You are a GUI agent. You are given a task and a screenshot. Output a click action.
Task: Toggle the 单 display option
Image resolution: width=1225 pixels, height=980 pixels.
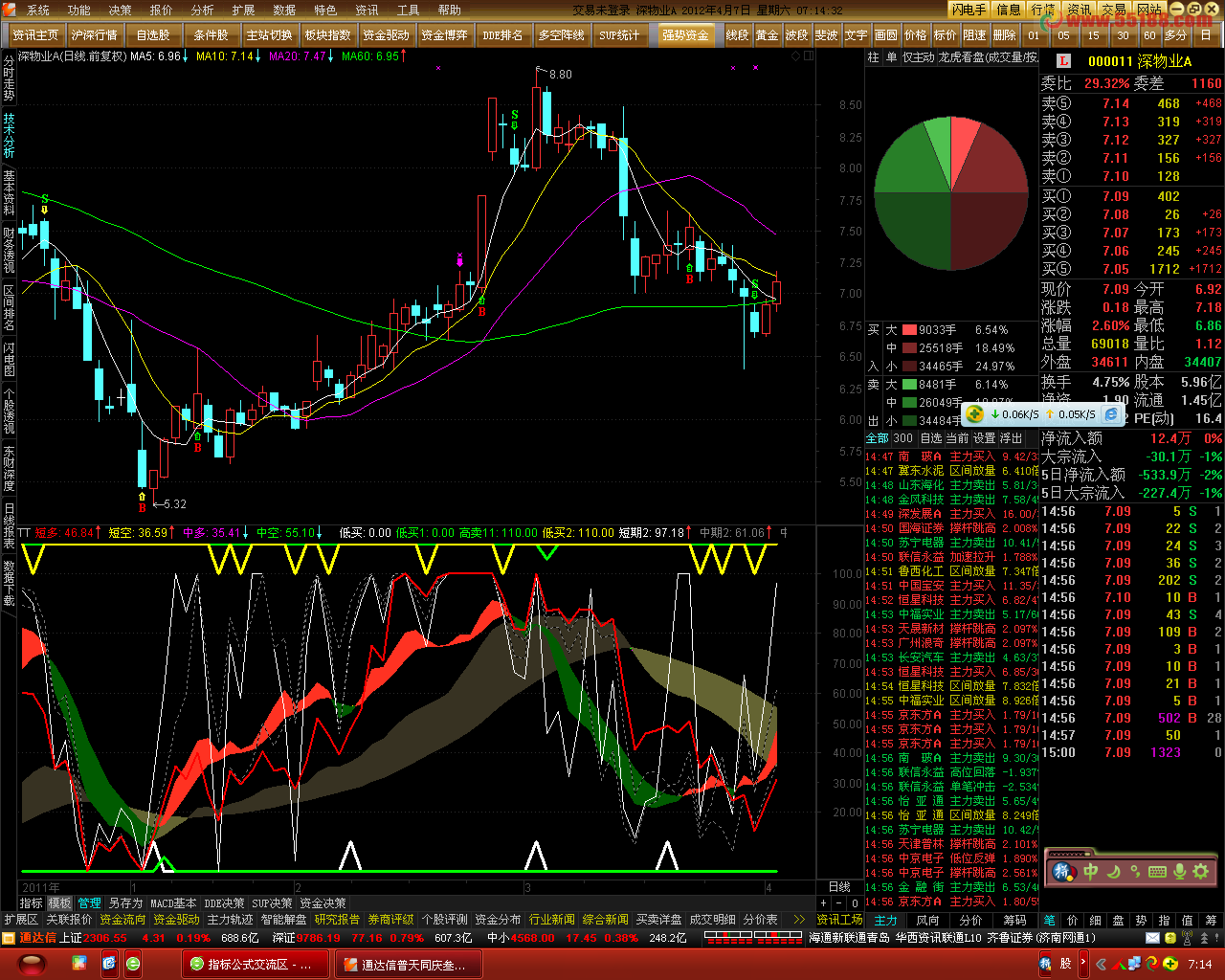pos(891,57)
